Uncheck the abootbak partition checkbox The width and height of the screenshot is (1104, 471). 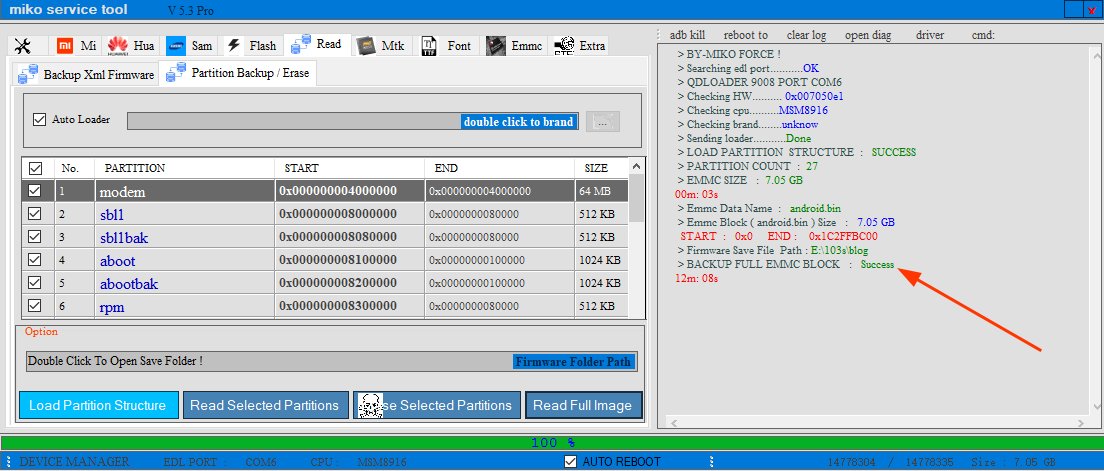coord(34,282)
